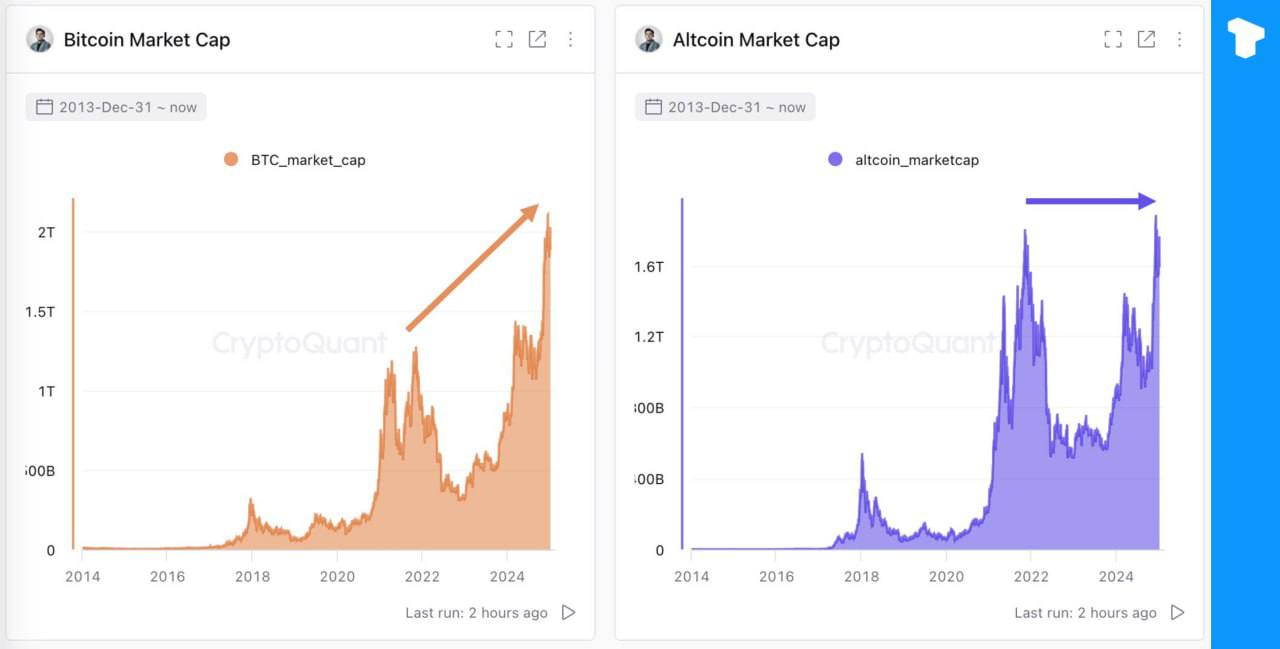Run the Altcoin Market Cap query again

tap(1177, 612)
